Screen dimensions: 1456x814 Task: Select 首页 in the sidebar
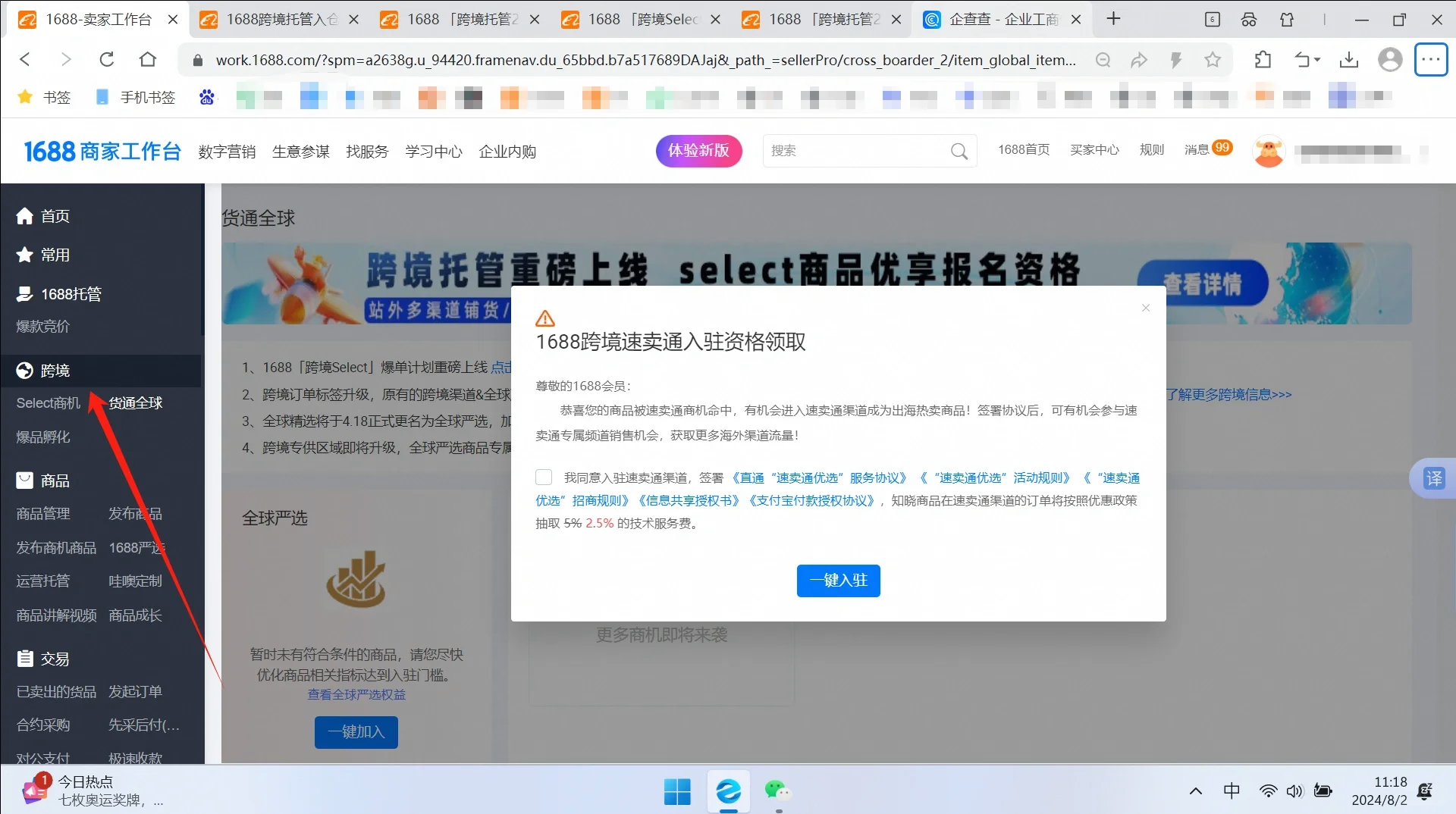(43, 216)
